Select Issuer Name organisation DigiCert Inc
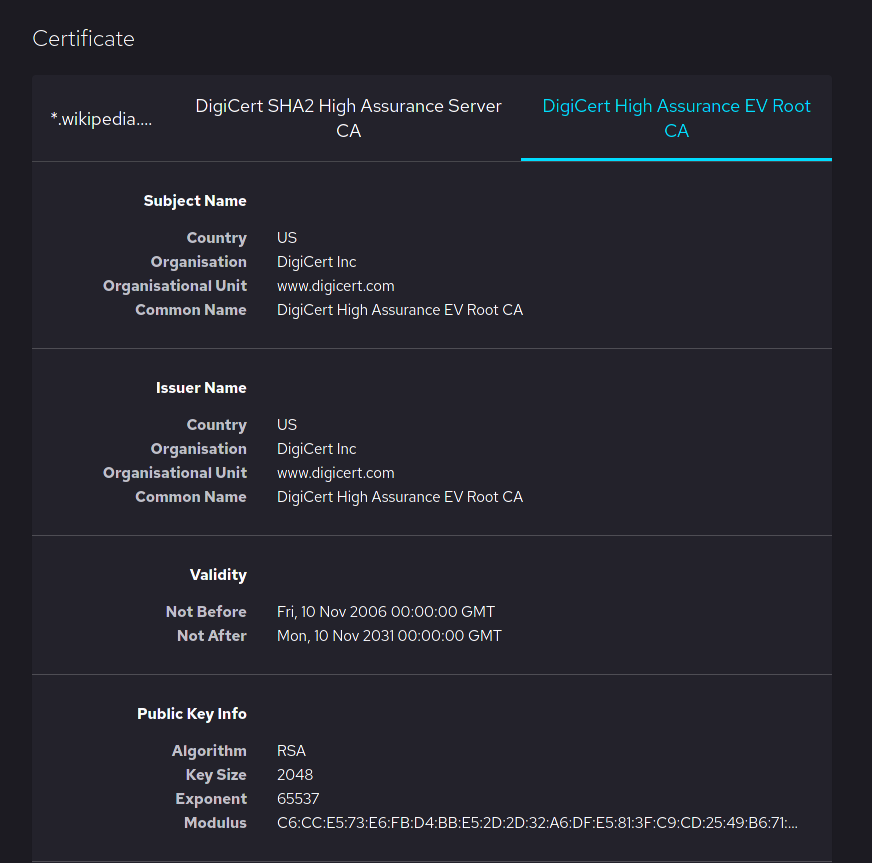872x863 pixels. tap(316, 449)
